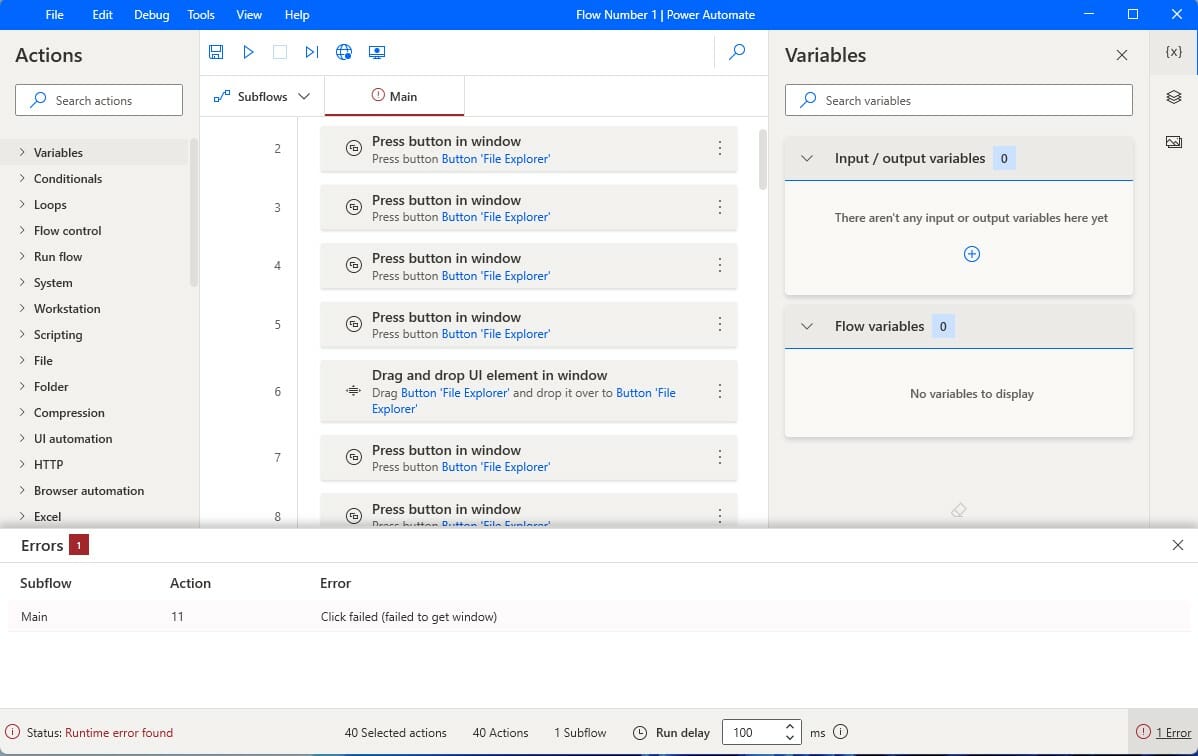This screenshot has height=756, width=1198.
Task: Click into the Search actions field
Action: (99, 100)
